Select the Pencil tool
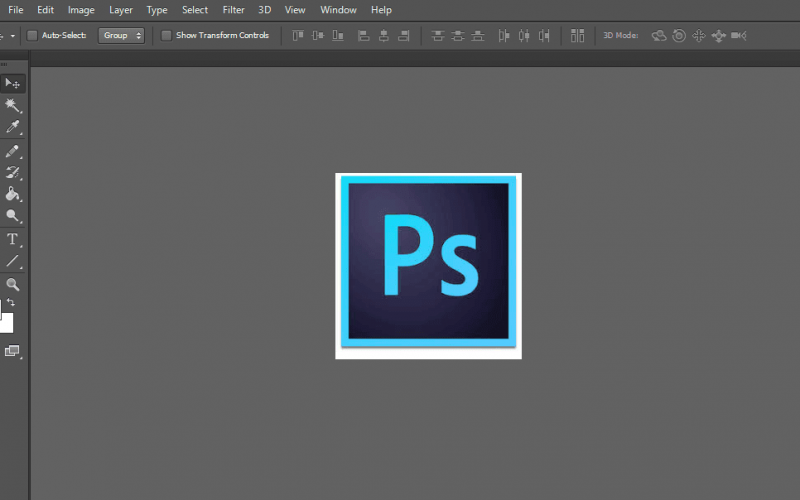Screen dimensions: 800x500 click(x=12, y=151)
